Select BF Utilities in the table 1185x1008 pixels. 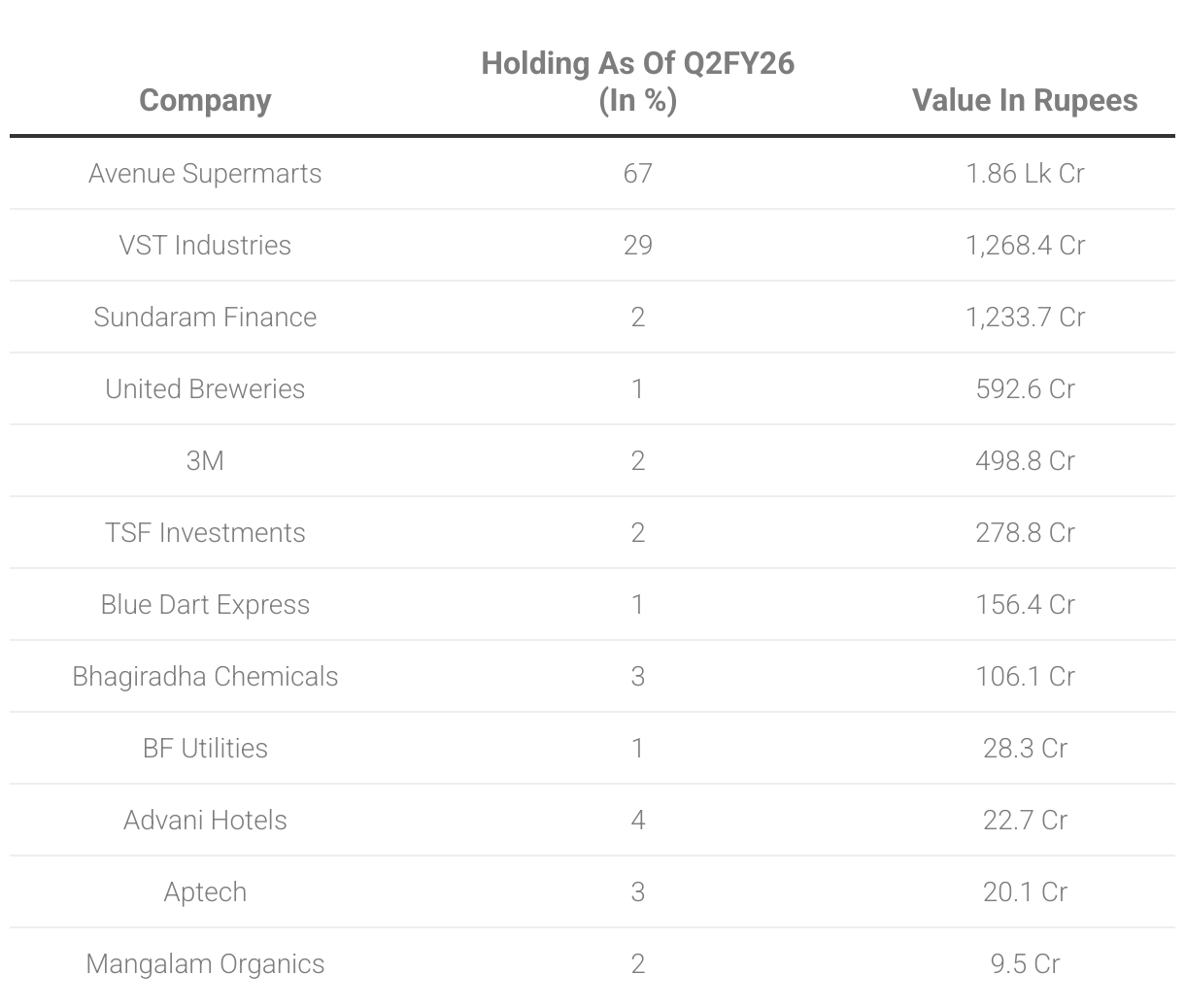205,748
